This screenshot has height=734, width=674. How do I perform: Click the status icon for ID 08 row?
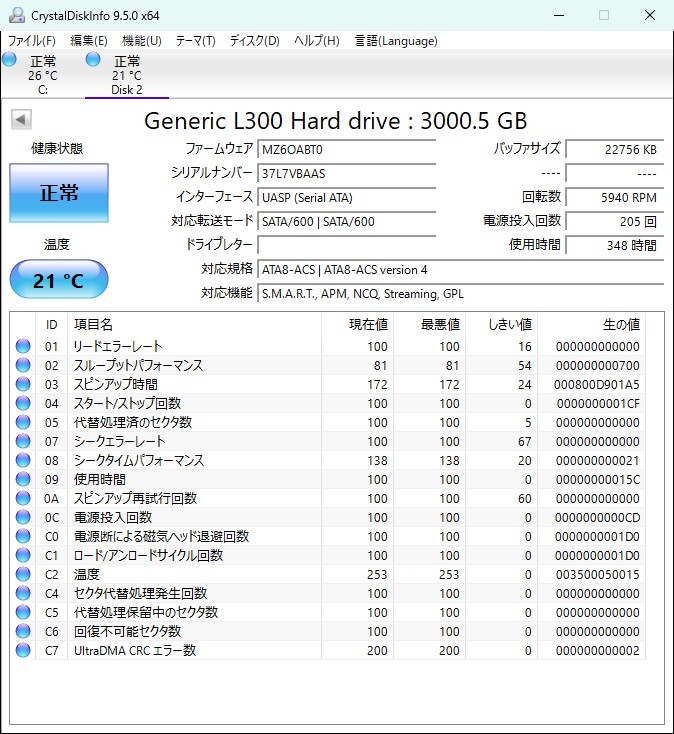click(23, 460)
